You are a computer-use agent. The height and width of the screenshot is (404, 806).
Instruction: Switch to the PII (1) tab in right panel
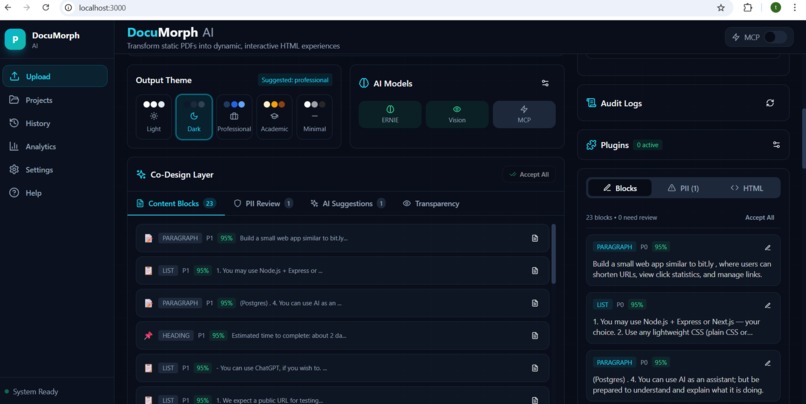pos(683,188)
